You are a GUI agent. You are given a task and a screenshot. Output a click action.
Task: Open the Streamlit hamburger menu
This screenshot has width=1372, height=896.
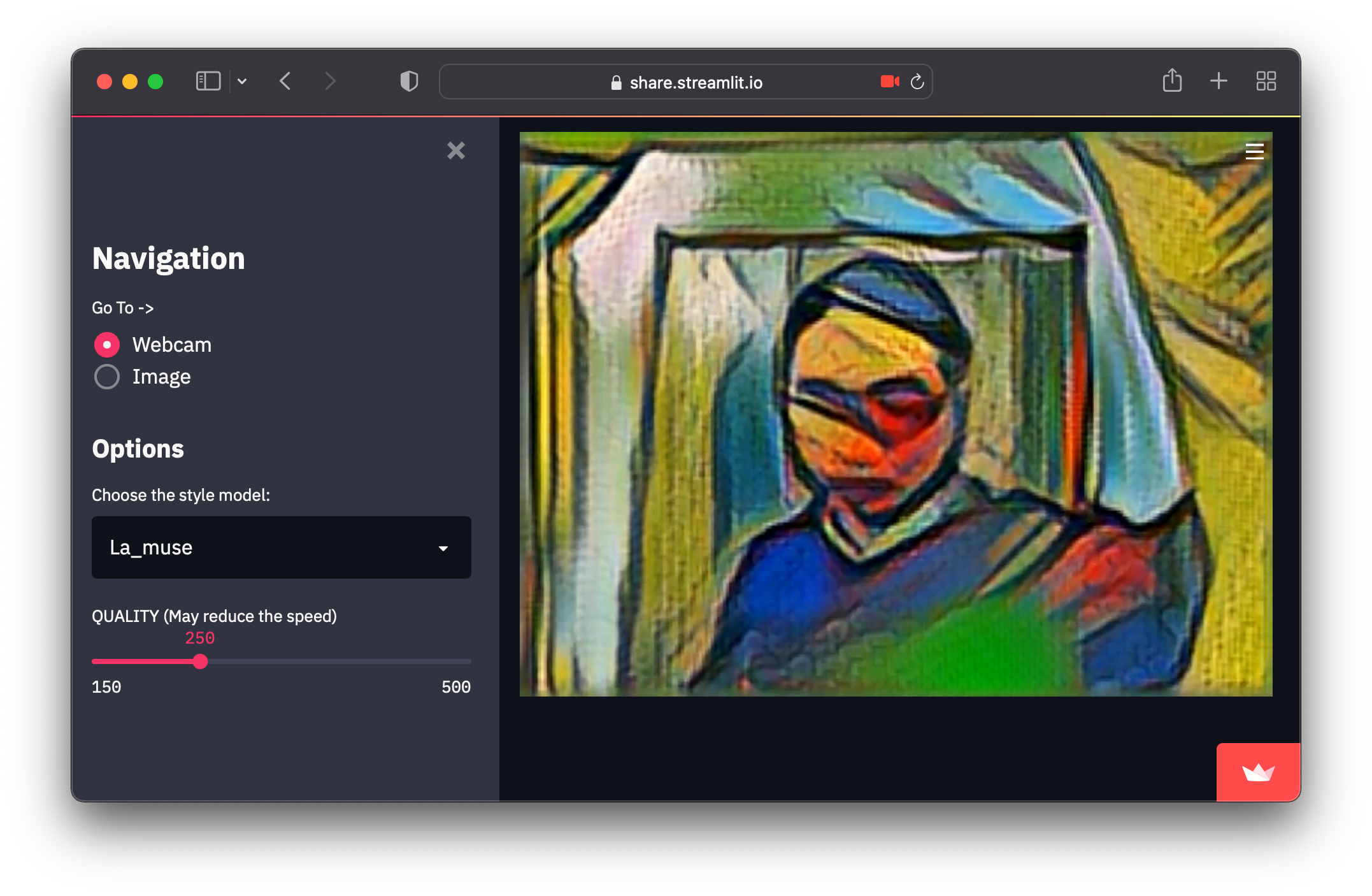pyautogui.click(x=1254, y=152)
